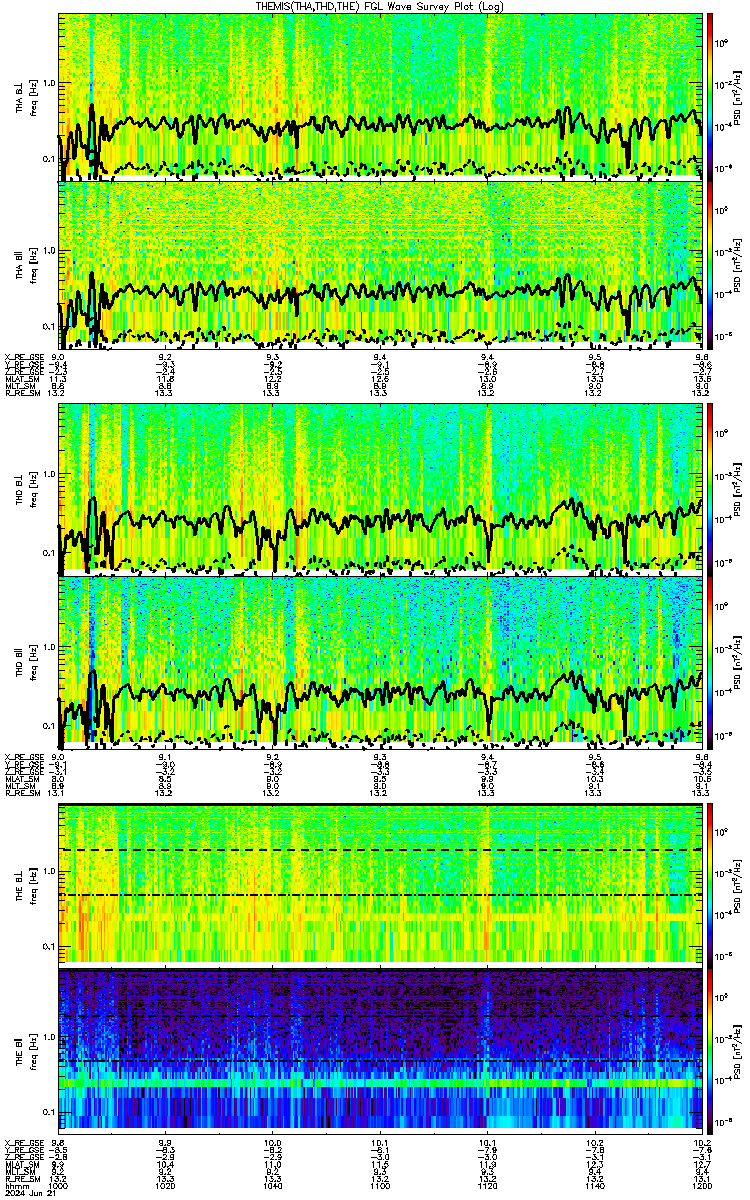Viewport: 750px width, 1200px height.
Task: Click the 1140 time tick label
Action: click(594, 1185)
